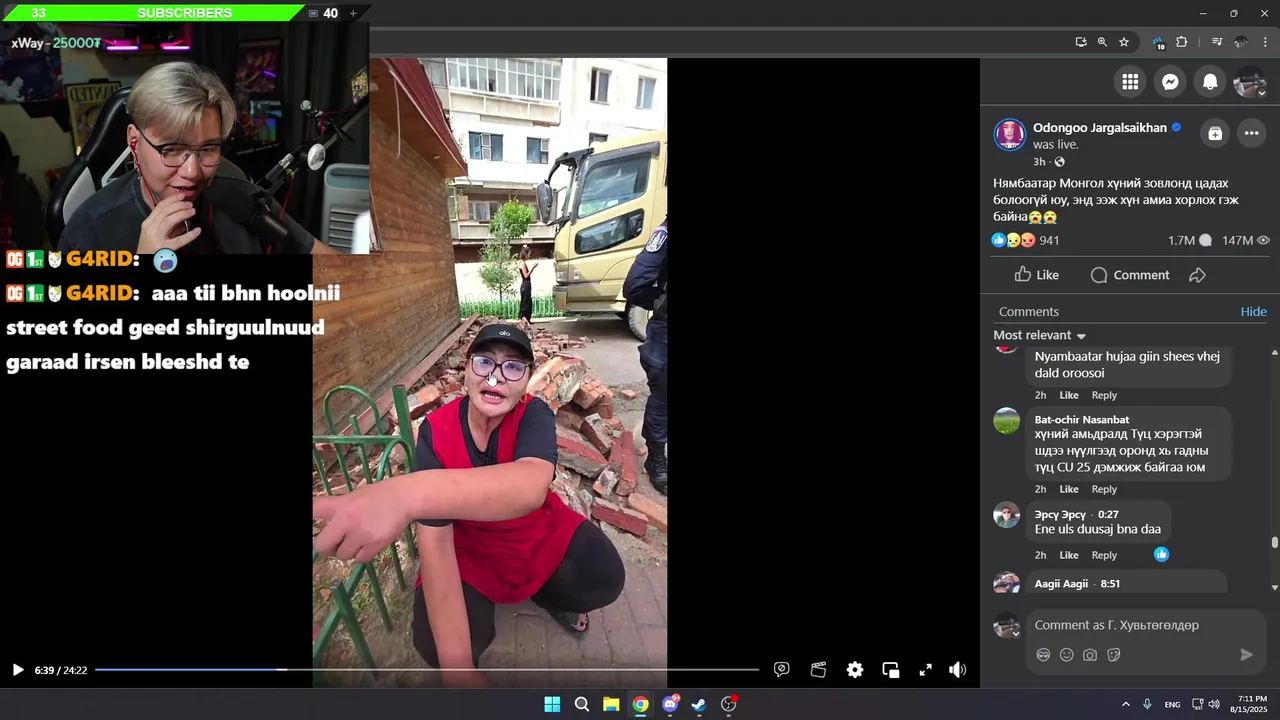Switch ENG input language indicator
This screenshot has height=720, width=1280.
coord(1172,704)
